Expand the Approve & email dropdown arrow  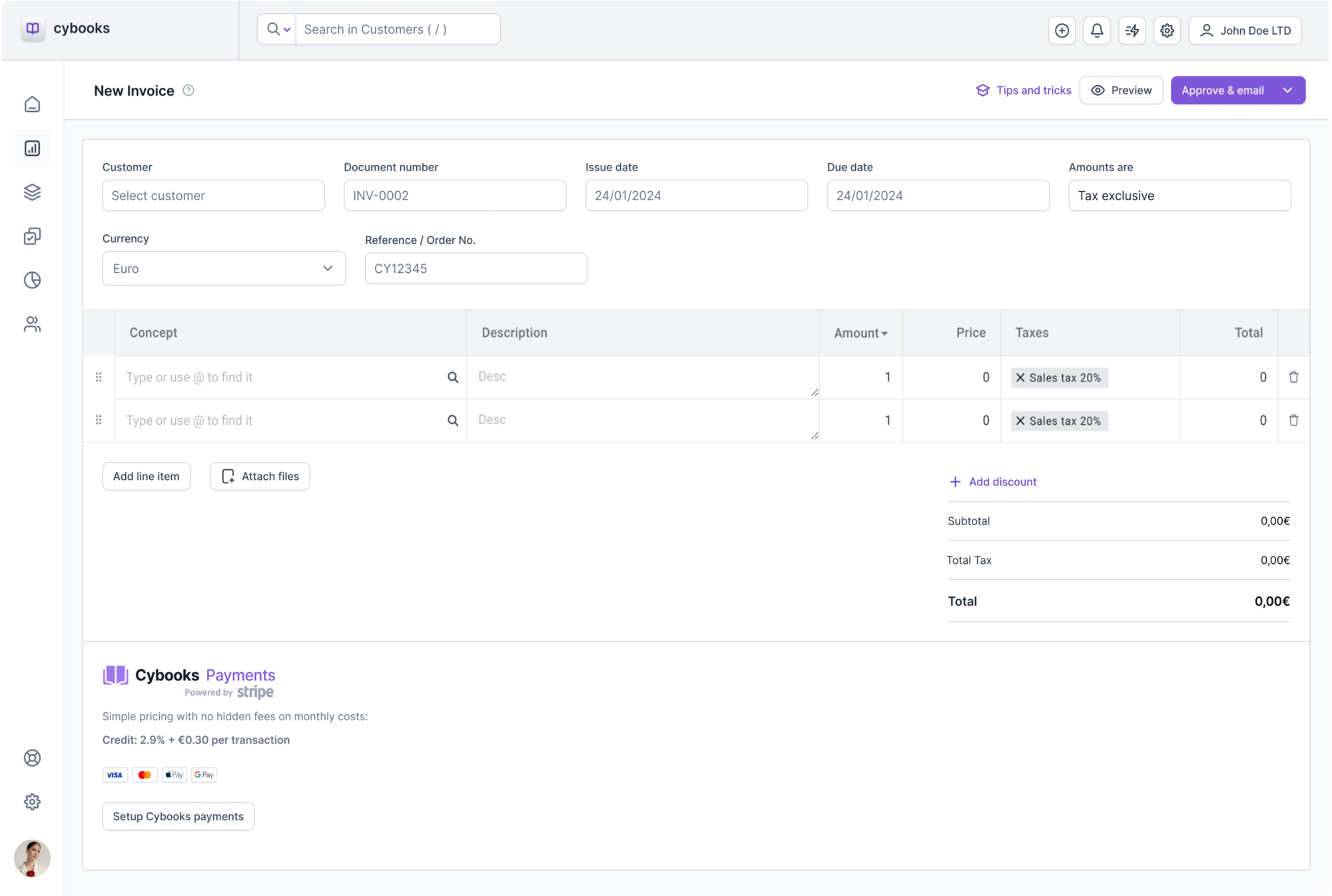click(x=1288, y=91)
